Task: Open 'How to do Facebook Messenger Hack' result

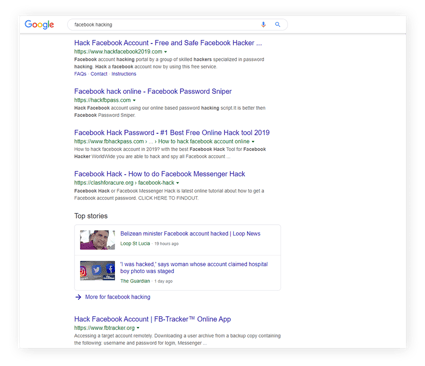Action: (x=159, y=174)
